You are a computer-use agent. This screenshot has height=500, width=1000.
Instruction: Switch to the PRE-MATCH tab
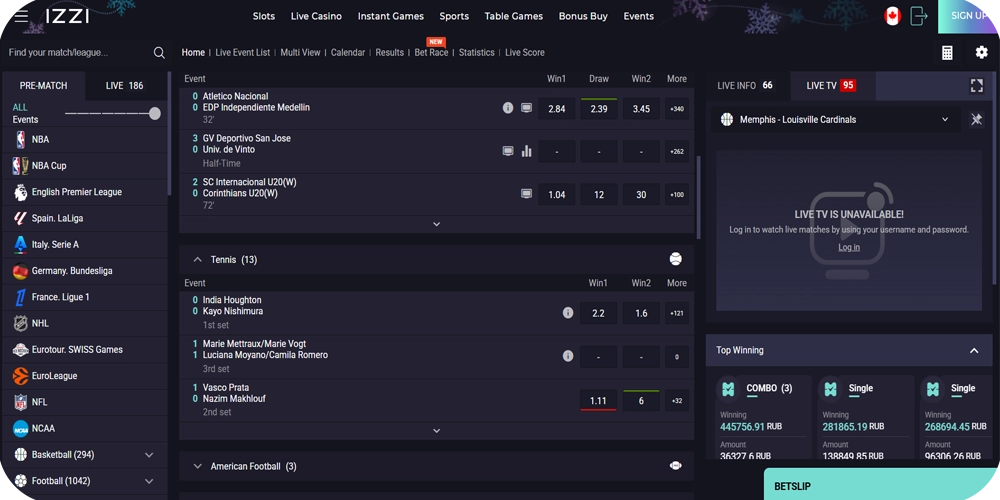[x=43, y=86]
